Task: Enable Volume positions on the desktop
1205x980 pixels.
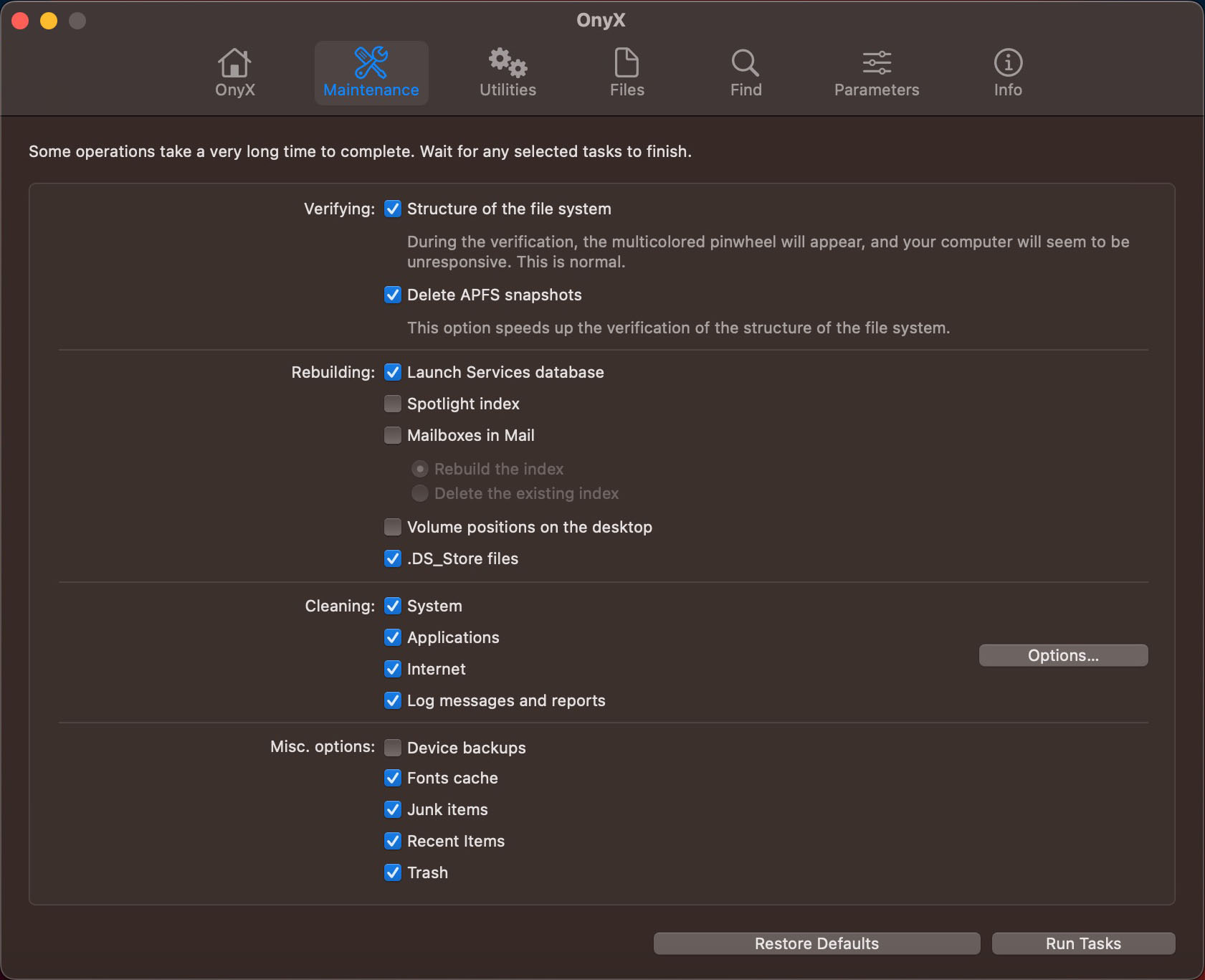Action: coord(393,527)
